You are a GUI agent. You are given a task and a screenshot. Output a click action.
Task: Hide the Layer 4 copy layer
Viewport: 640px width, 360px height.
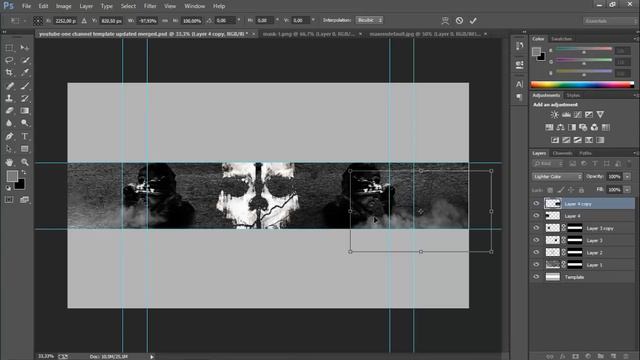click(536, 203)
